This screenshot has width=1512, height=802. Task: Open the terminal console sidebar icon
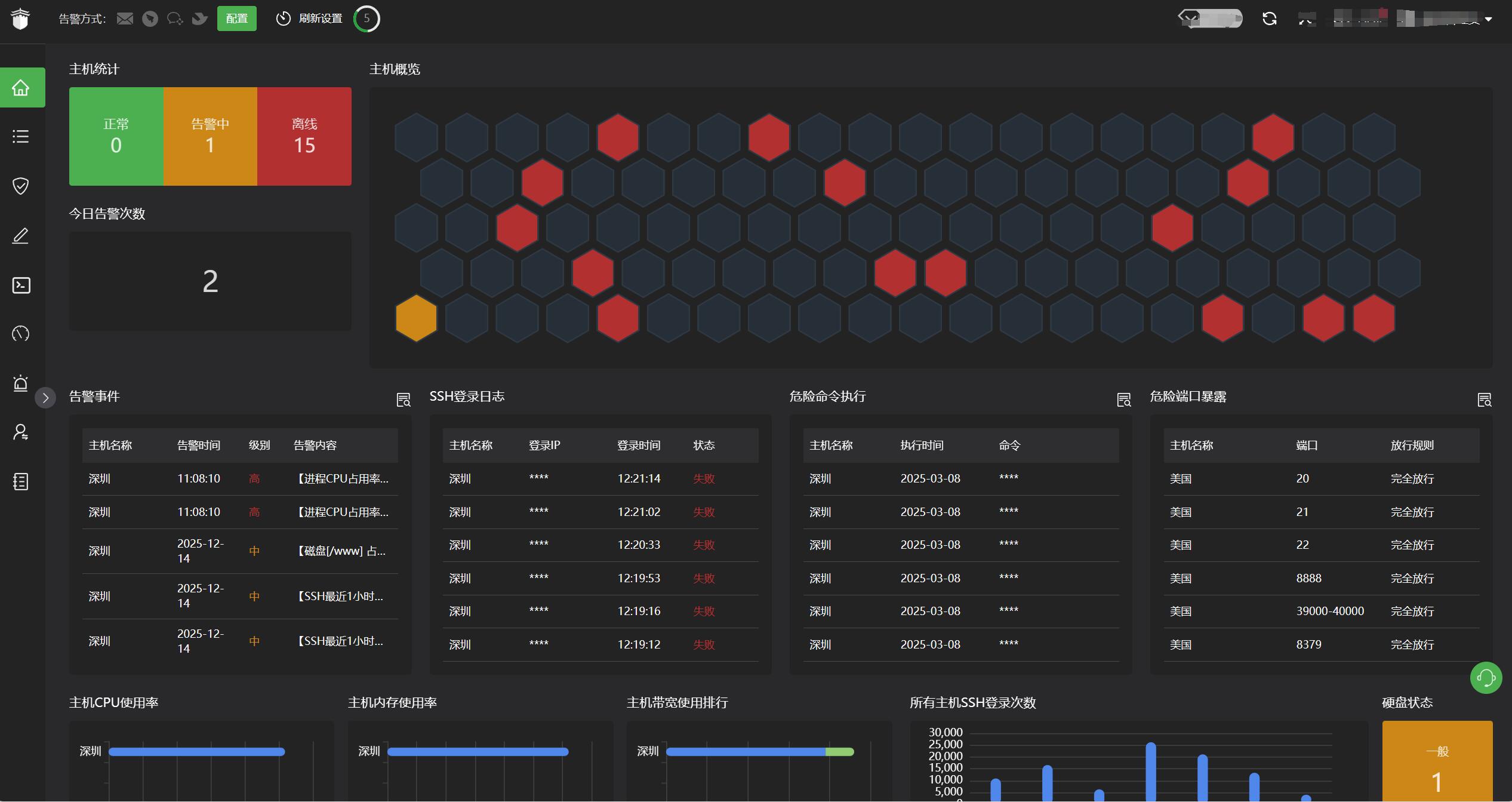tap(21, 285)
